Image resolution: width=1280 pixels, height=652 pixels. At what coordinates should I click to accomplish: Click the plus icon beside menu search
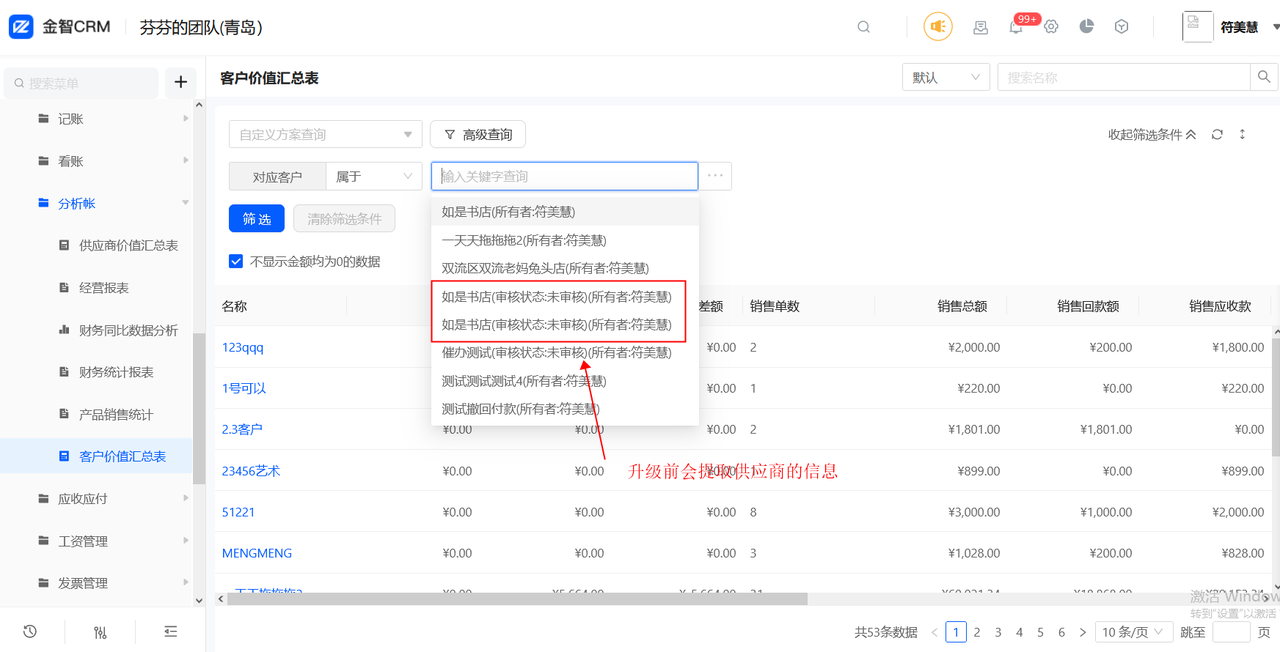181,82
